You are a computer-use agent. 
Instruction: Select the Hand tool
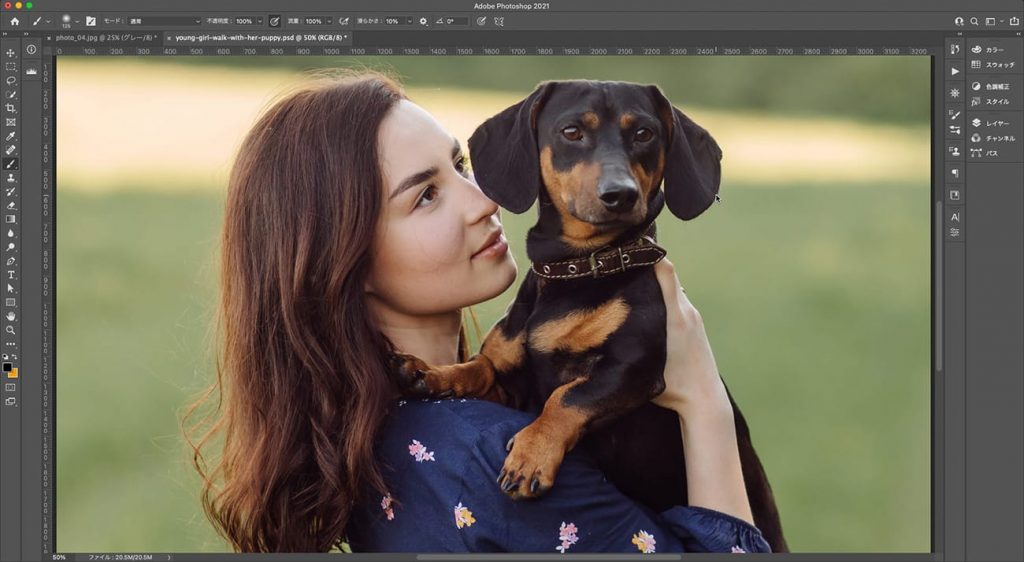[x=11, y=316]
